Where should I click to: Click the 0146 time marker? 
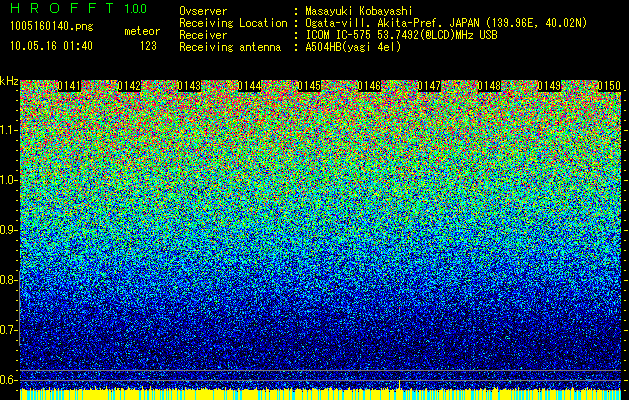(x=369, y=86)
